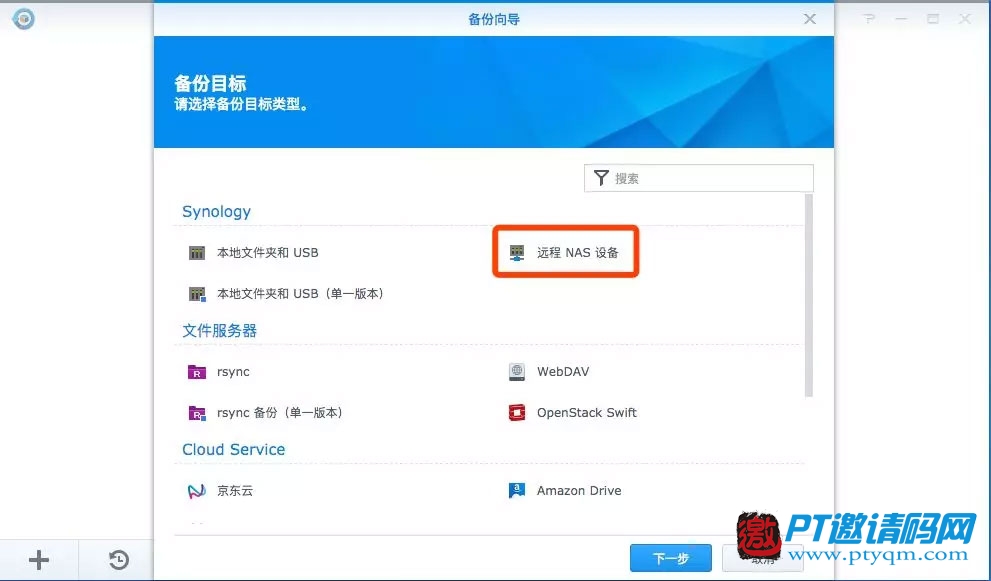The width and height of the screenshot is (991, 581).
Task: Click the OpenStack Swift red icon
Action: point(517,413)
